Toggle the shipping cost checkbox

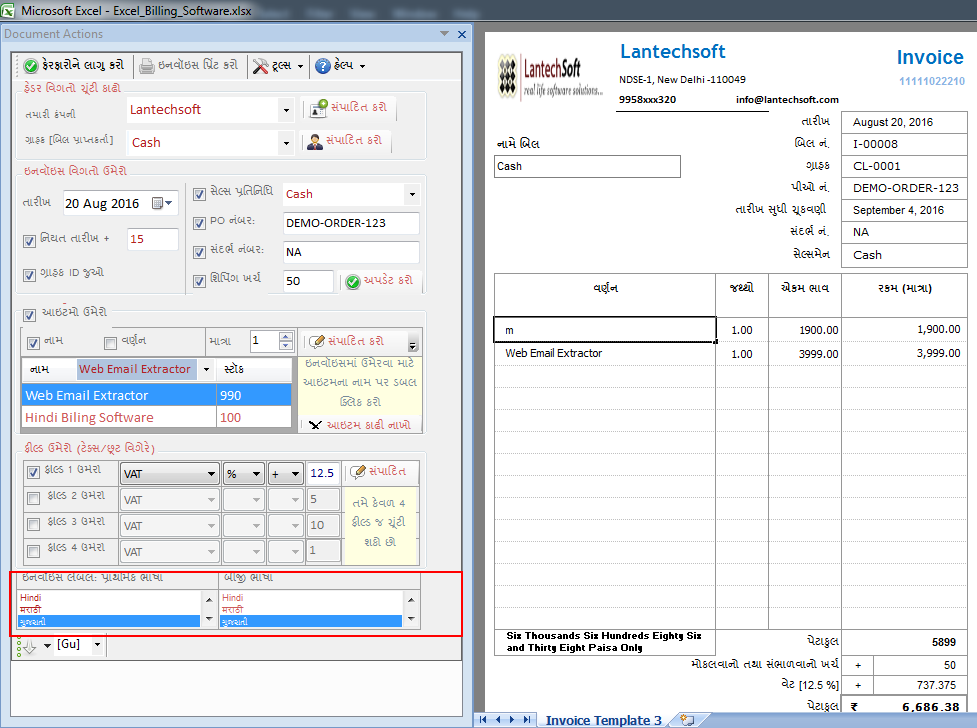199,281
